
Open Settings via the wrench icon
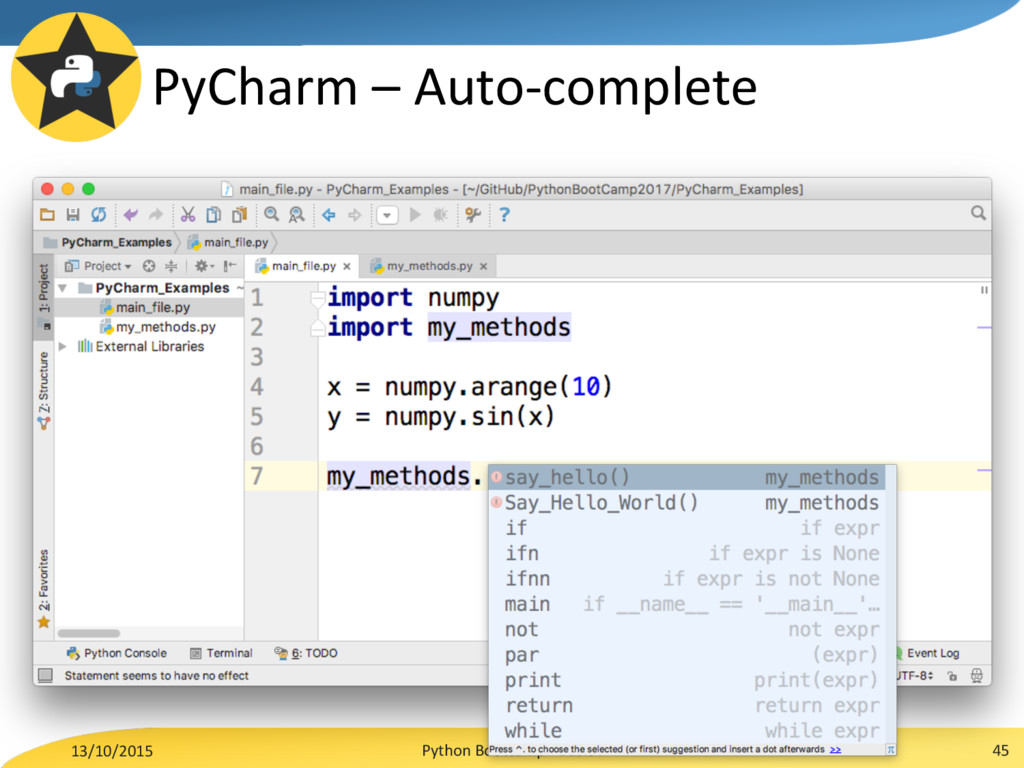pyautogui.click(x=473, y=215)
